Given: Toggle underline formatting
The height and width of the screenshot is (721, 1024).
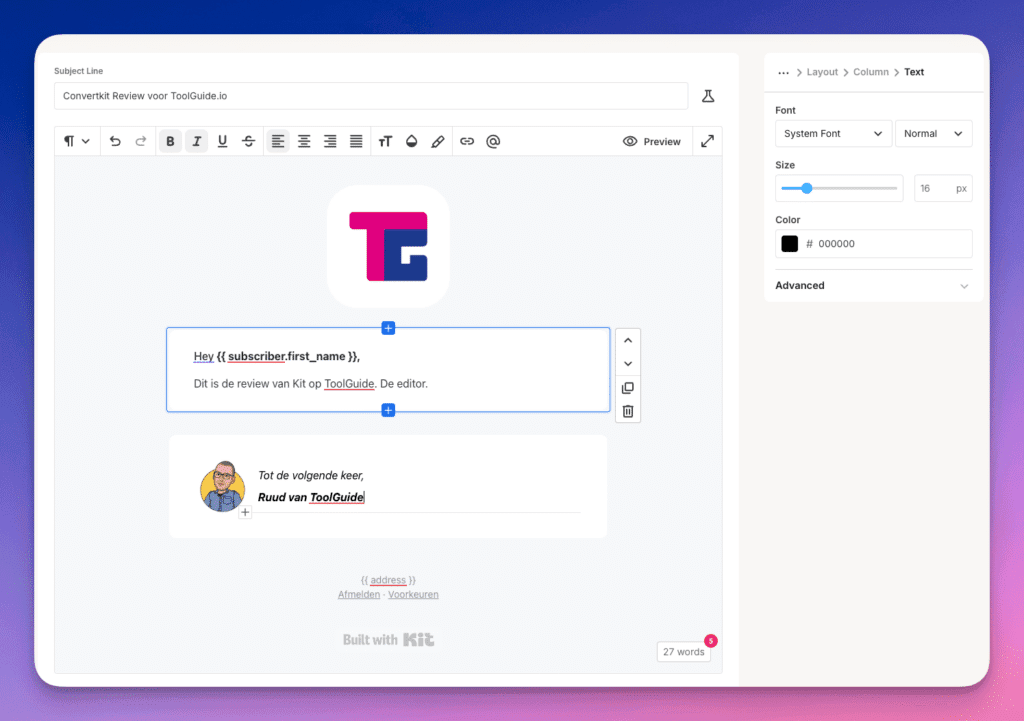Looking at the screenshot, I should click(x=222, y=141).
